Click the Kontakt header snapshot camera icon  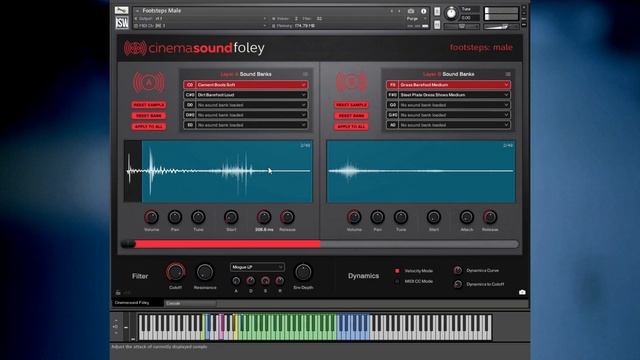(x=411, y=11)
